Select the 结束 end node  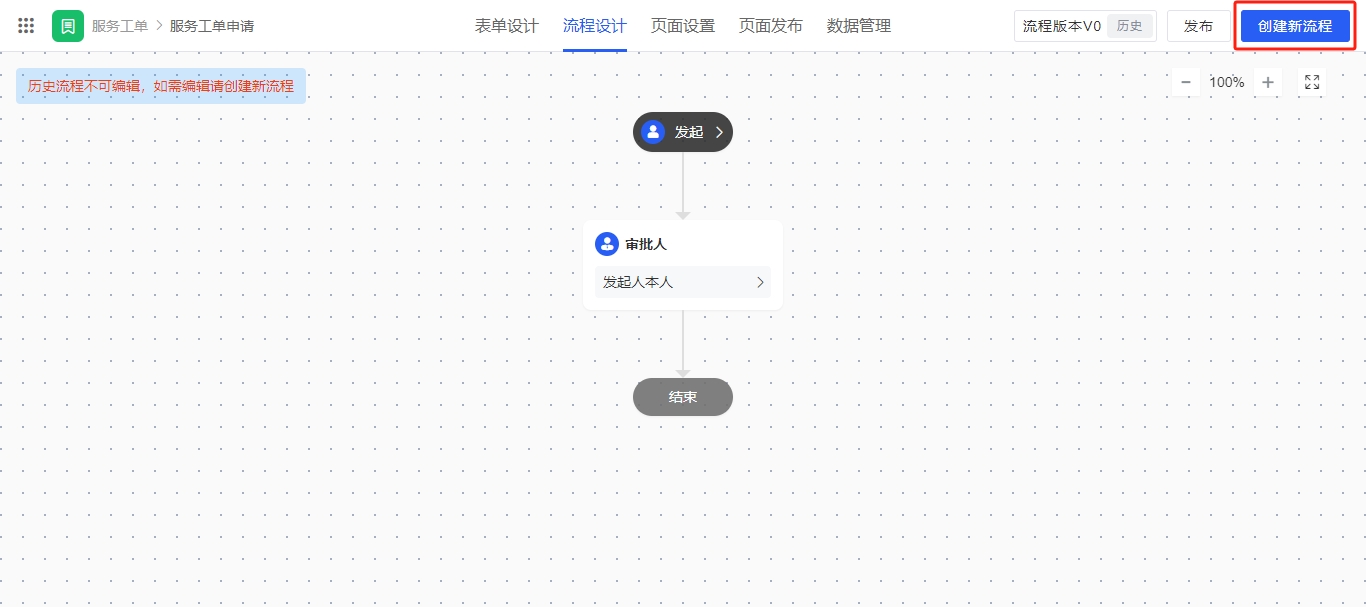pos(683,397)
